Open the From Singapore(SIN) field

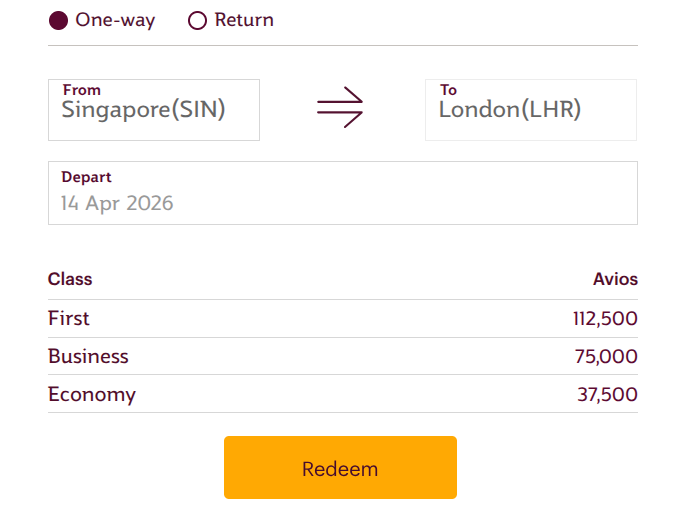pyautogui.click(x=154, y=110)
